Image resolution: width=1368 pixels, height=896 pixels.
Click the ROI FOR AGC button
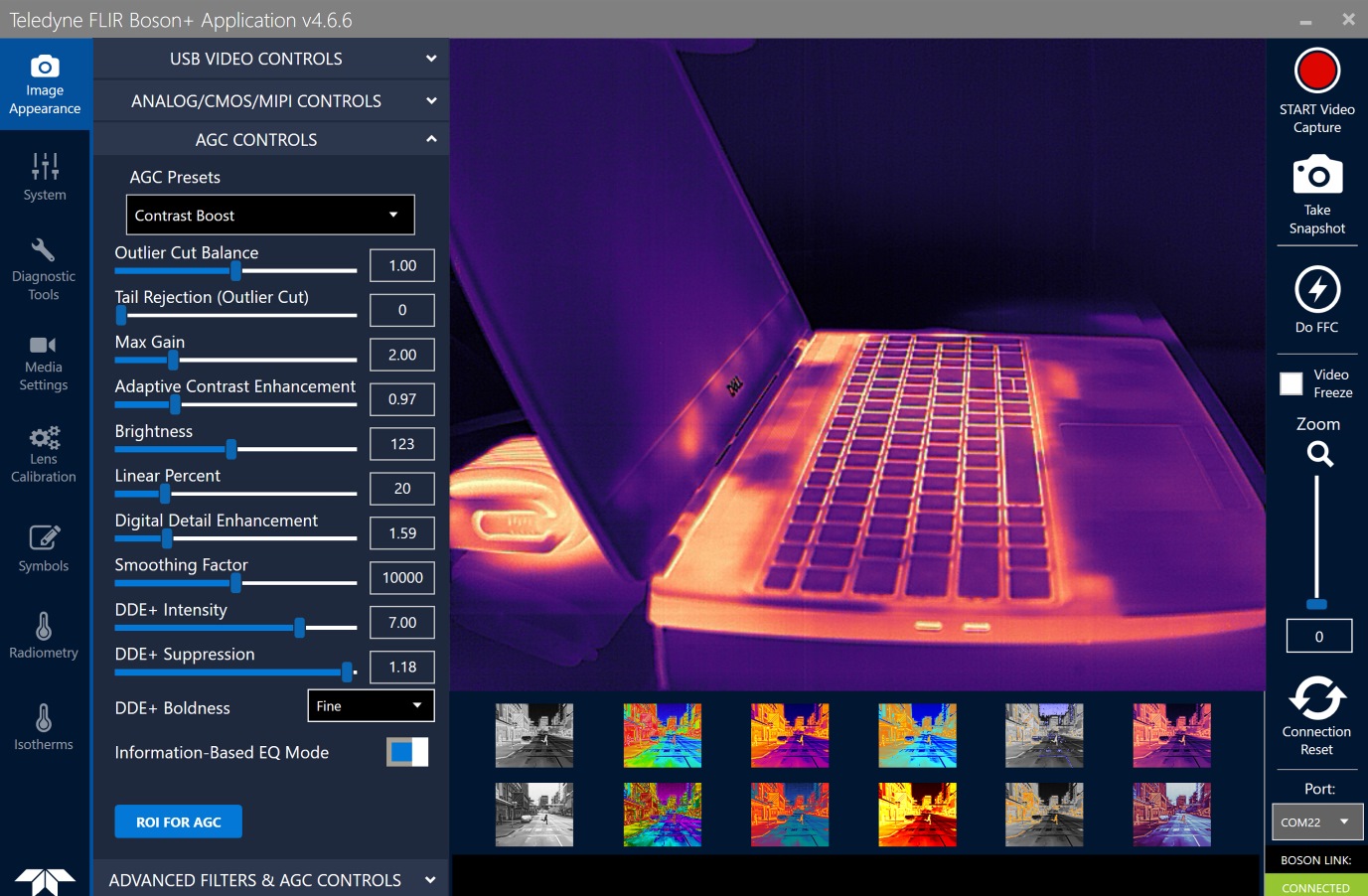click(x=179, y=821)
